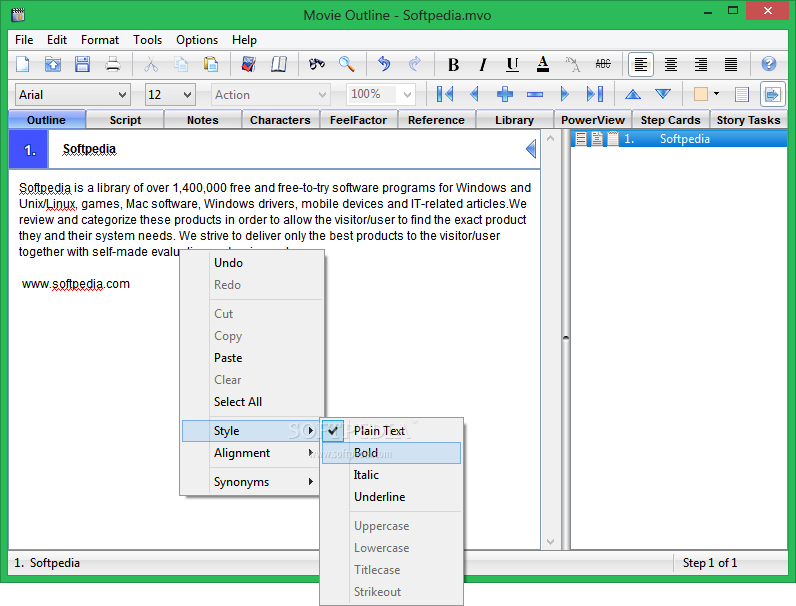This screenshot has width=796, height=606.
Task: Redo with the forward curved arrow icon
Action: click(414, 64)
